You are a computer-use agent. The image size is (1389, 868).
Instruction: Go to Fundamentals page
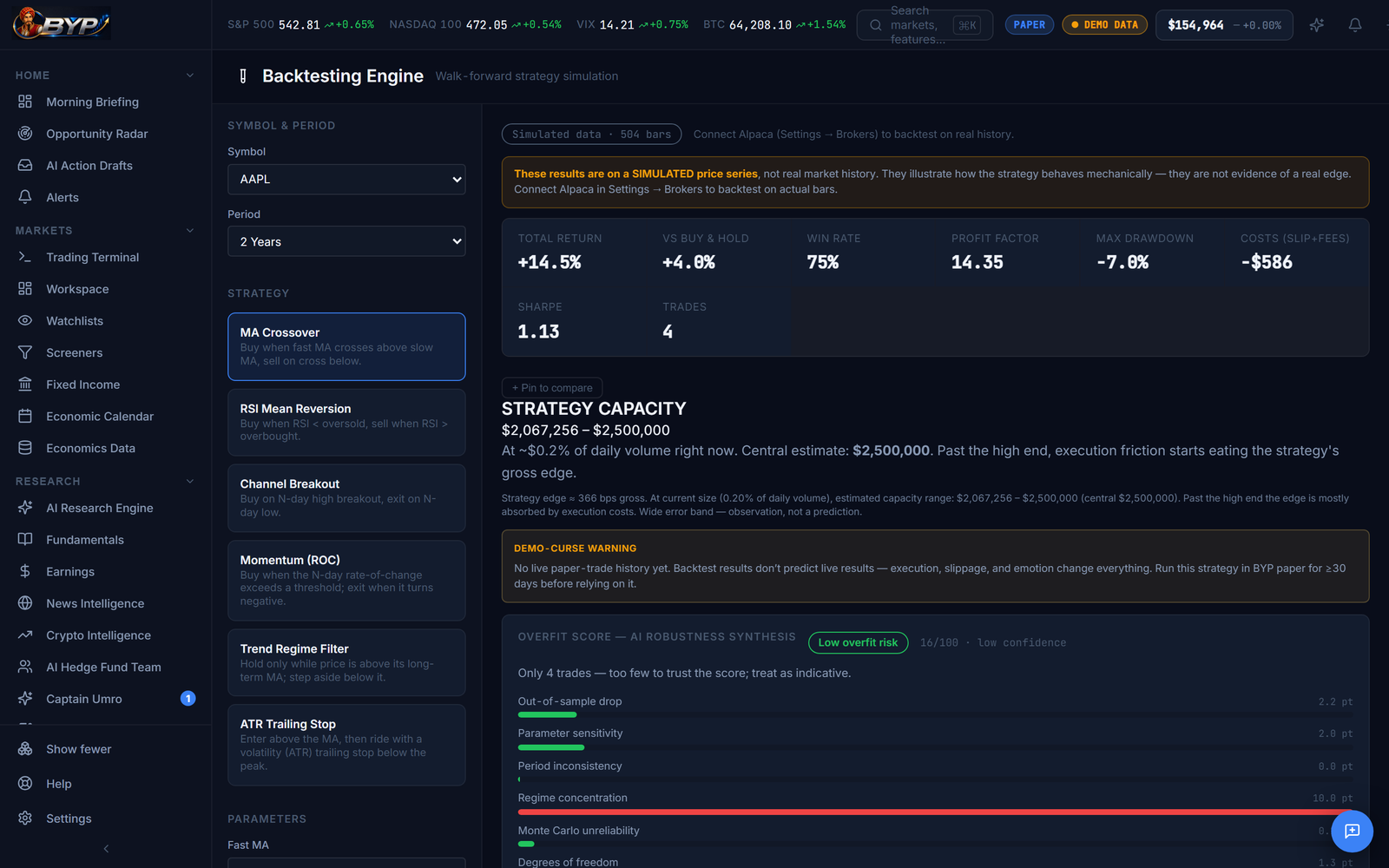click(85, 540)
